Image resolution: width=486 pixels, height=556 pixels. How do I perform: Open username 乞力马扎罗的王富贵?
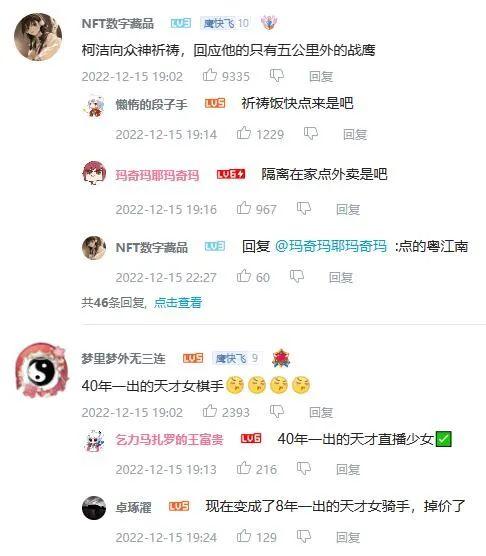click(x=169, y=440)
